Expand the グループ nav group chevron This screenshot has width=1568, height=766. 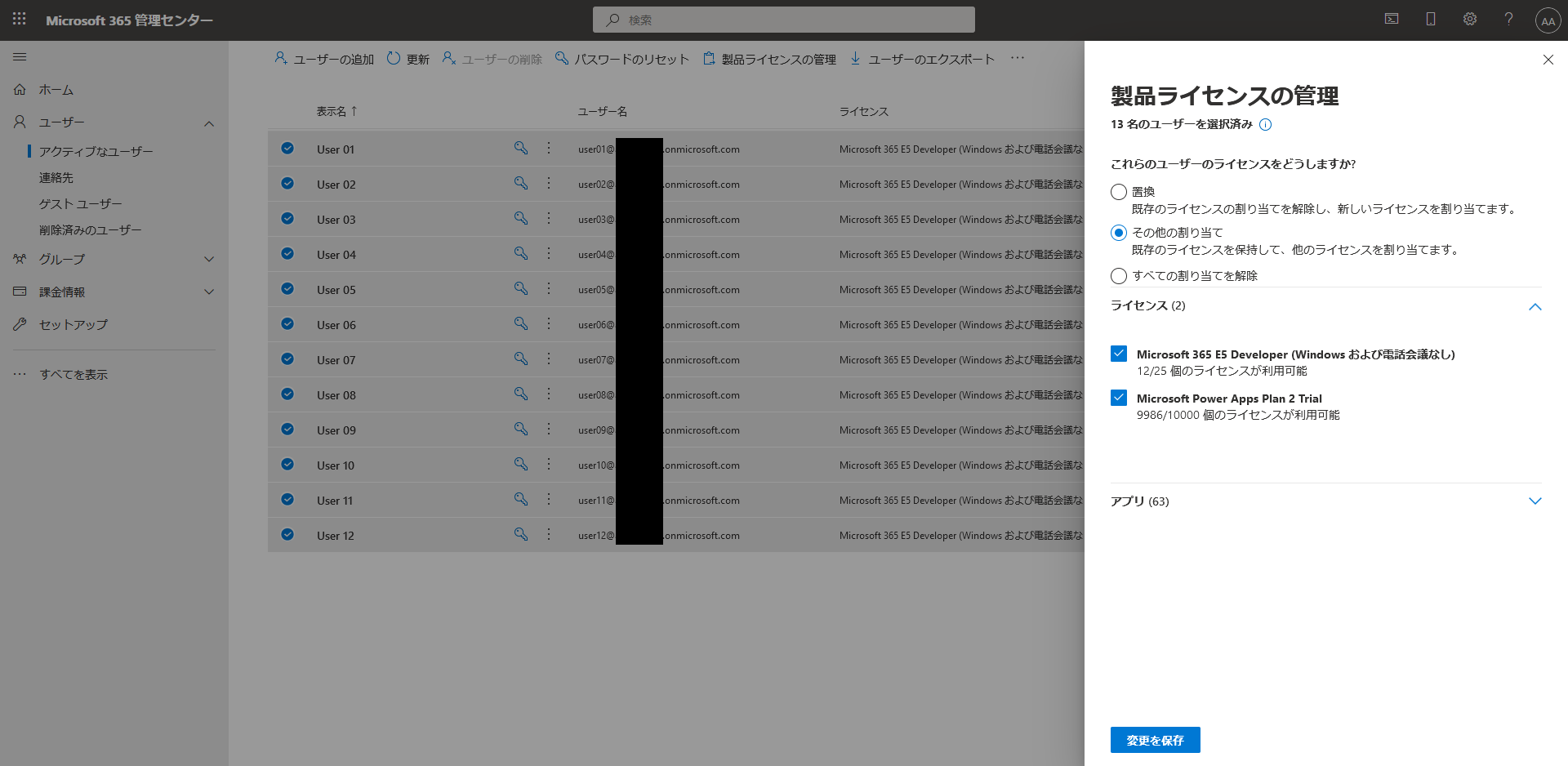(209, 259)
